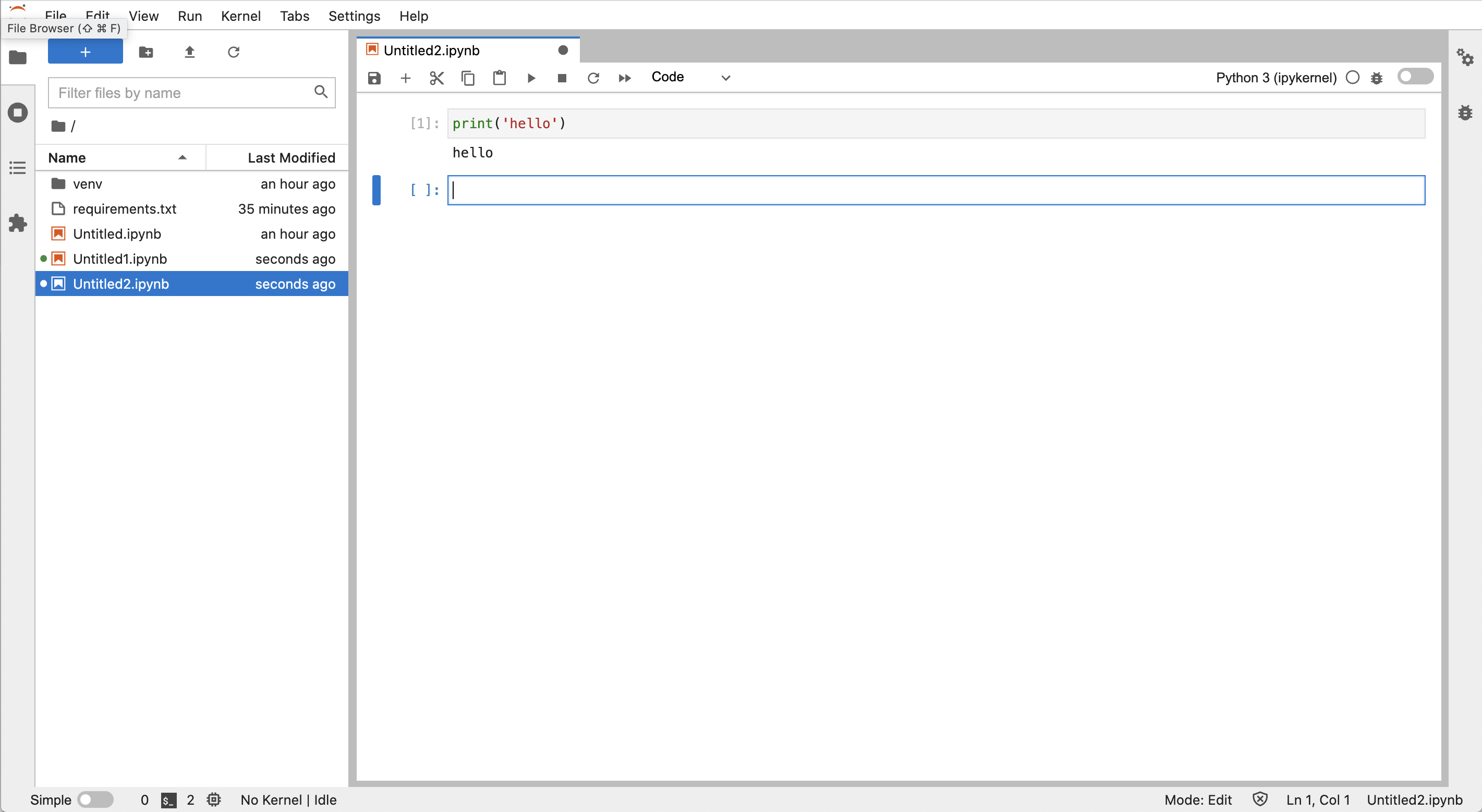
Task: Open the Settings menu
Action: point(355,16)
